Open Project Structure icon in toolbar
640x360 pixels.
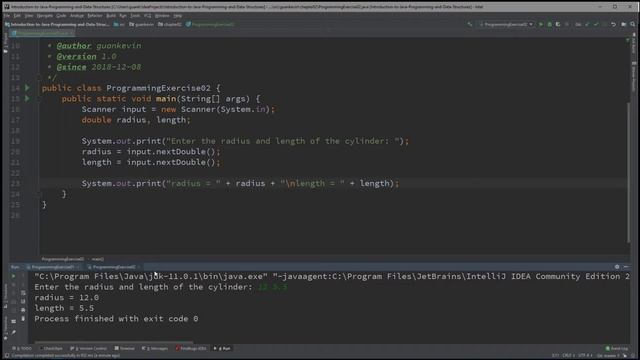(x=624, y=24)
